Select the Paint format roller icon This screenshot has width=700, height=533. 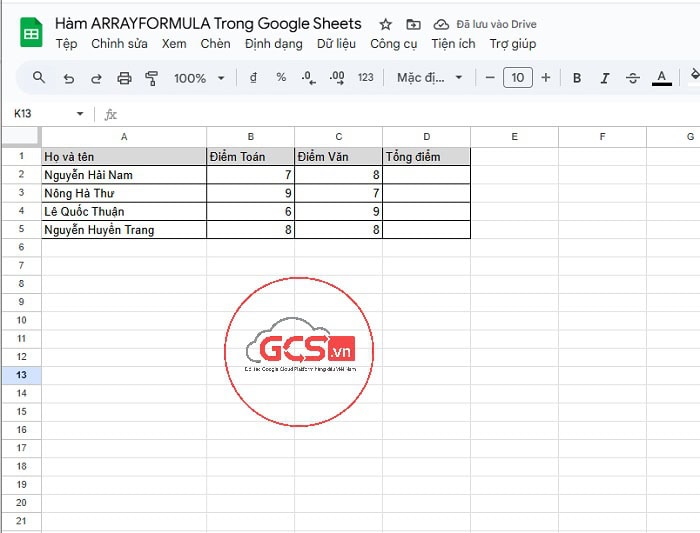tap(152, 78)
